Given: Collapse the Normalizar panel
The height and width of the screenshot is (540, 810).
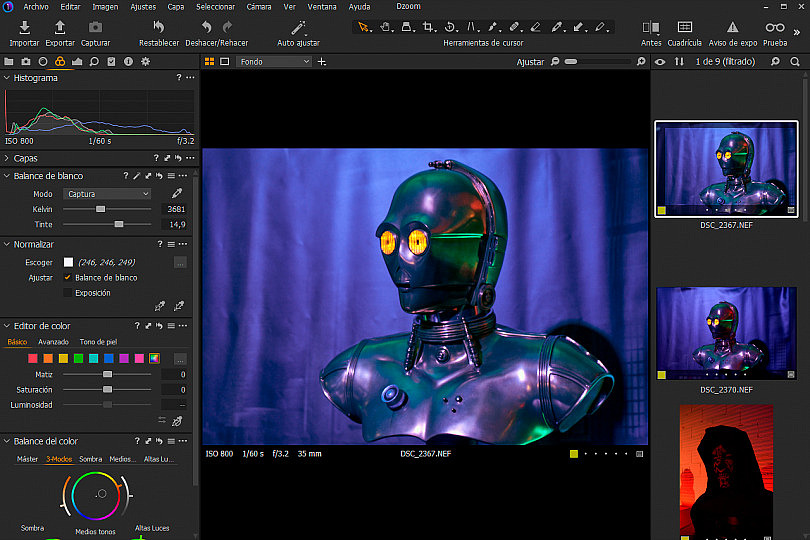Looking at the screenshot, I should (x=7, y=244).
